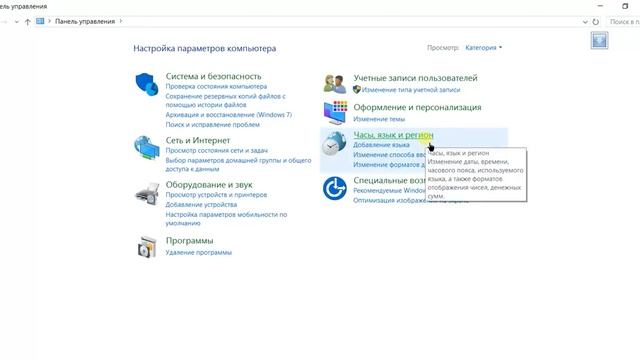This screenshot has width=640, height=360.
Task: Expand chevron before Панель управления breadcrumb
Action: [x=49, y=21]
